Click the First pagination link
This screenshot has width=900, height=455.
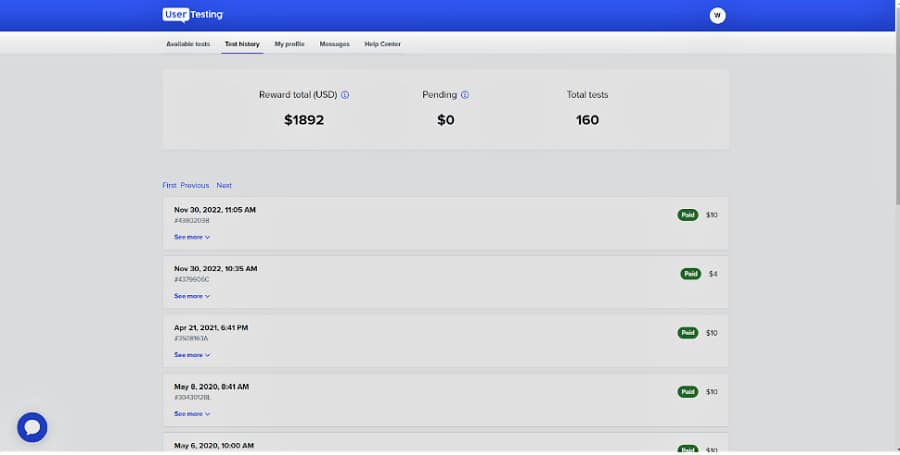pyautogui.click(x=169, y=185)
